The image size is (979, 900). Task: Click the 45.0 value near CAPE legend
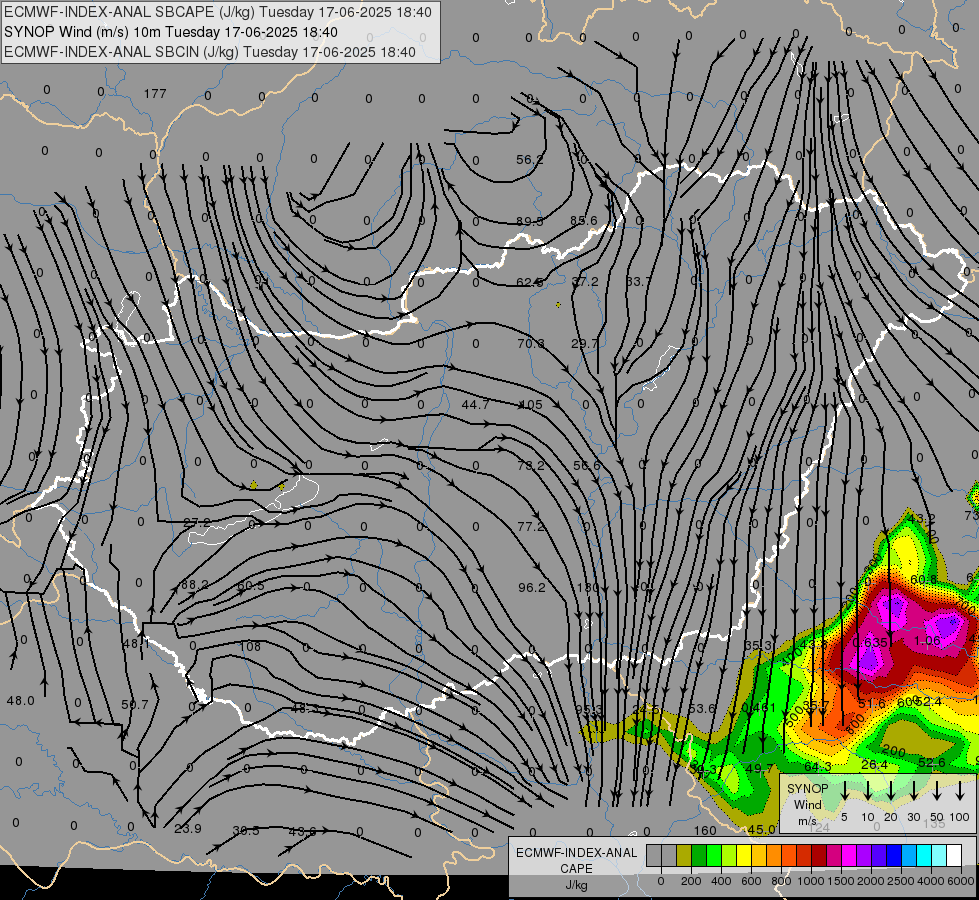pyautogui.click(x=762, y=829)
